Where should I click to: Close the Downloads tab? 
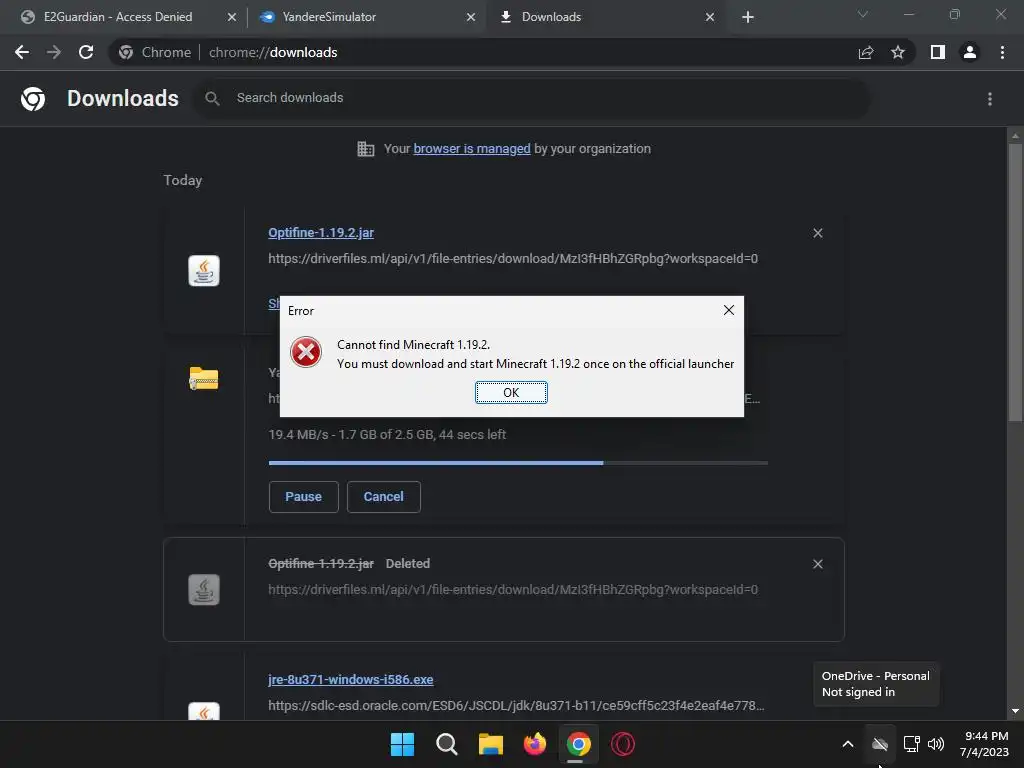(710, 17)
